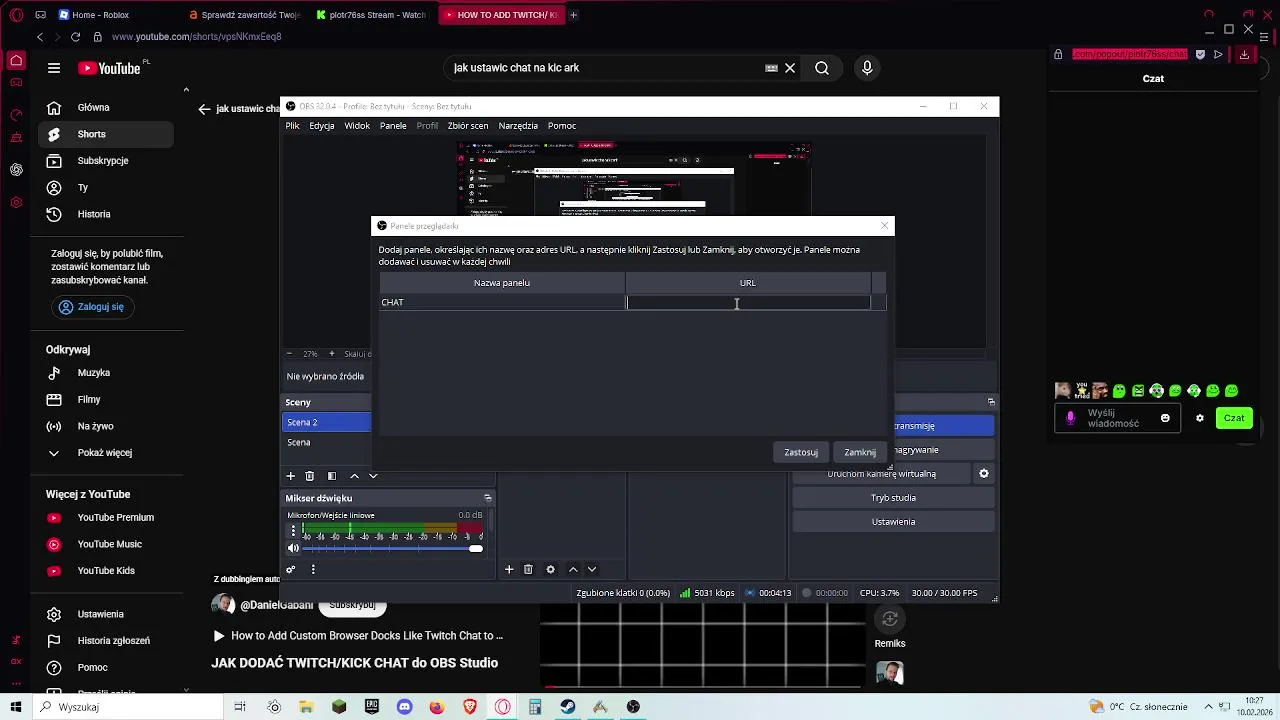The width and height of the screenshot is (1280, 720).
Task: Open Kick chat settings gear icon
Action: tap(1200, 418)
